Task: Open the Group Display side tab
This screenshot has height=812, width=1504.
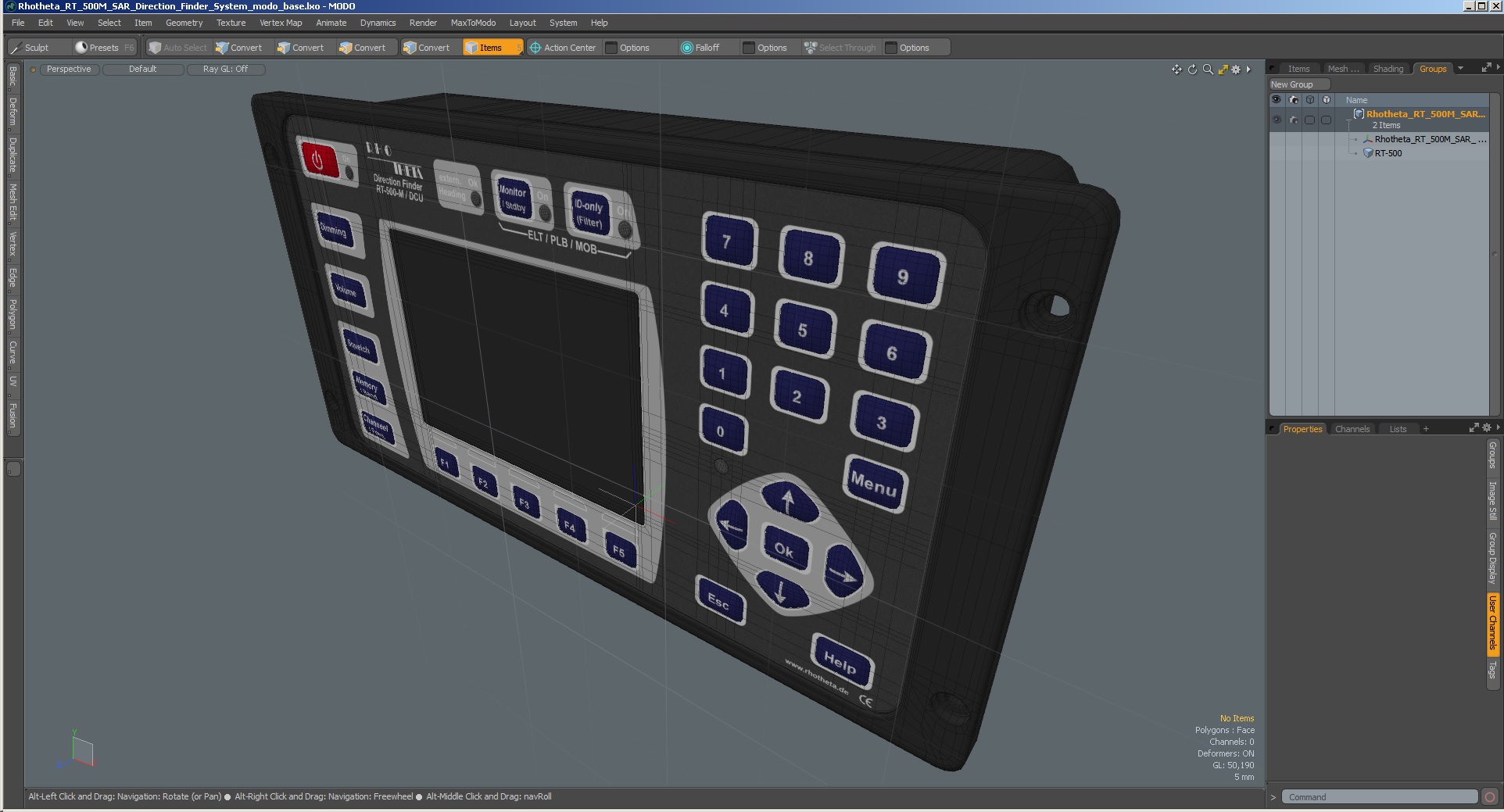Action: 1492,558
